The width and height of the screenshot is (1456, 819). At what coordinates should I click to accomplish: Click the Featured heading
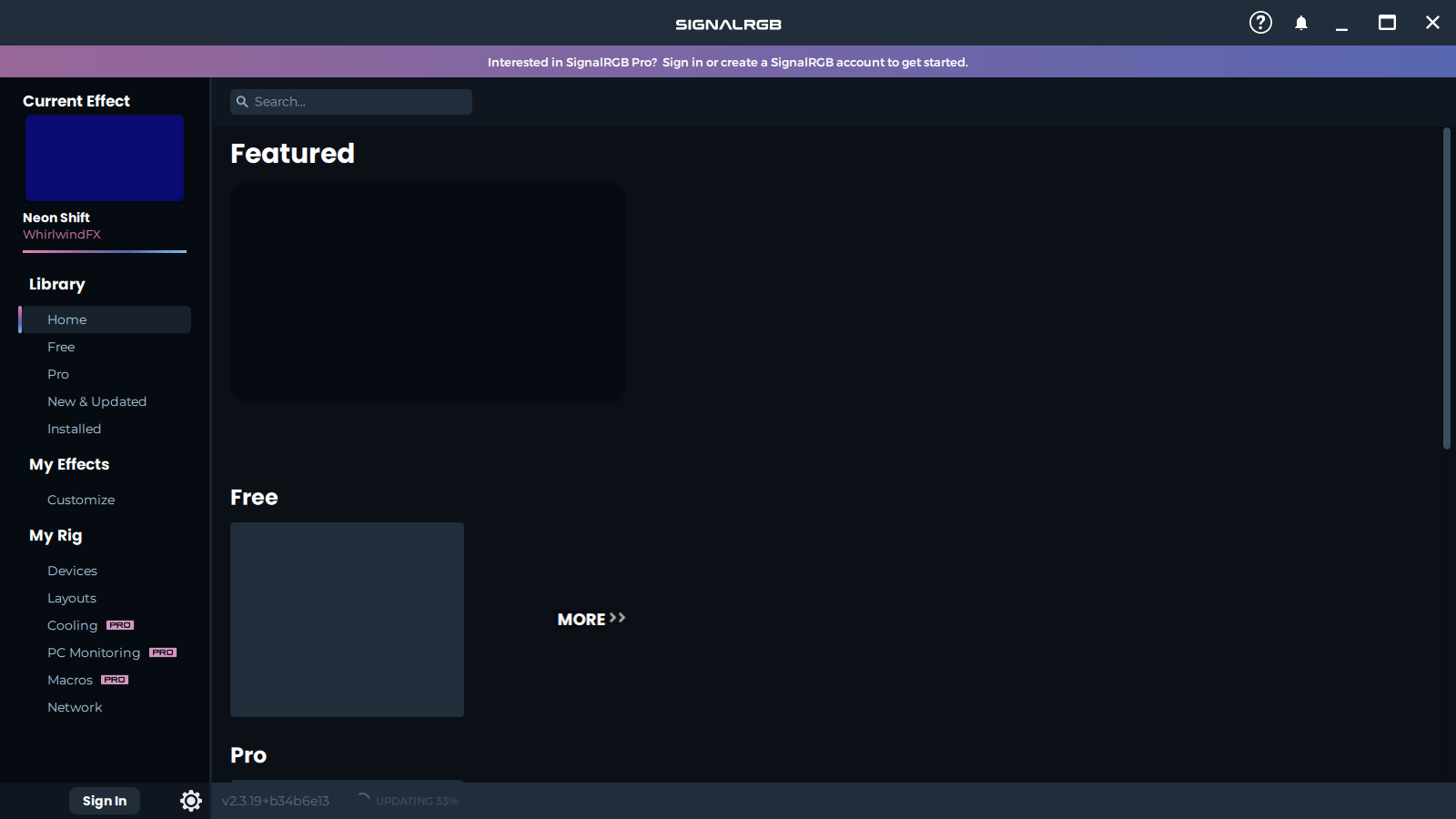(x=292, y=153)
